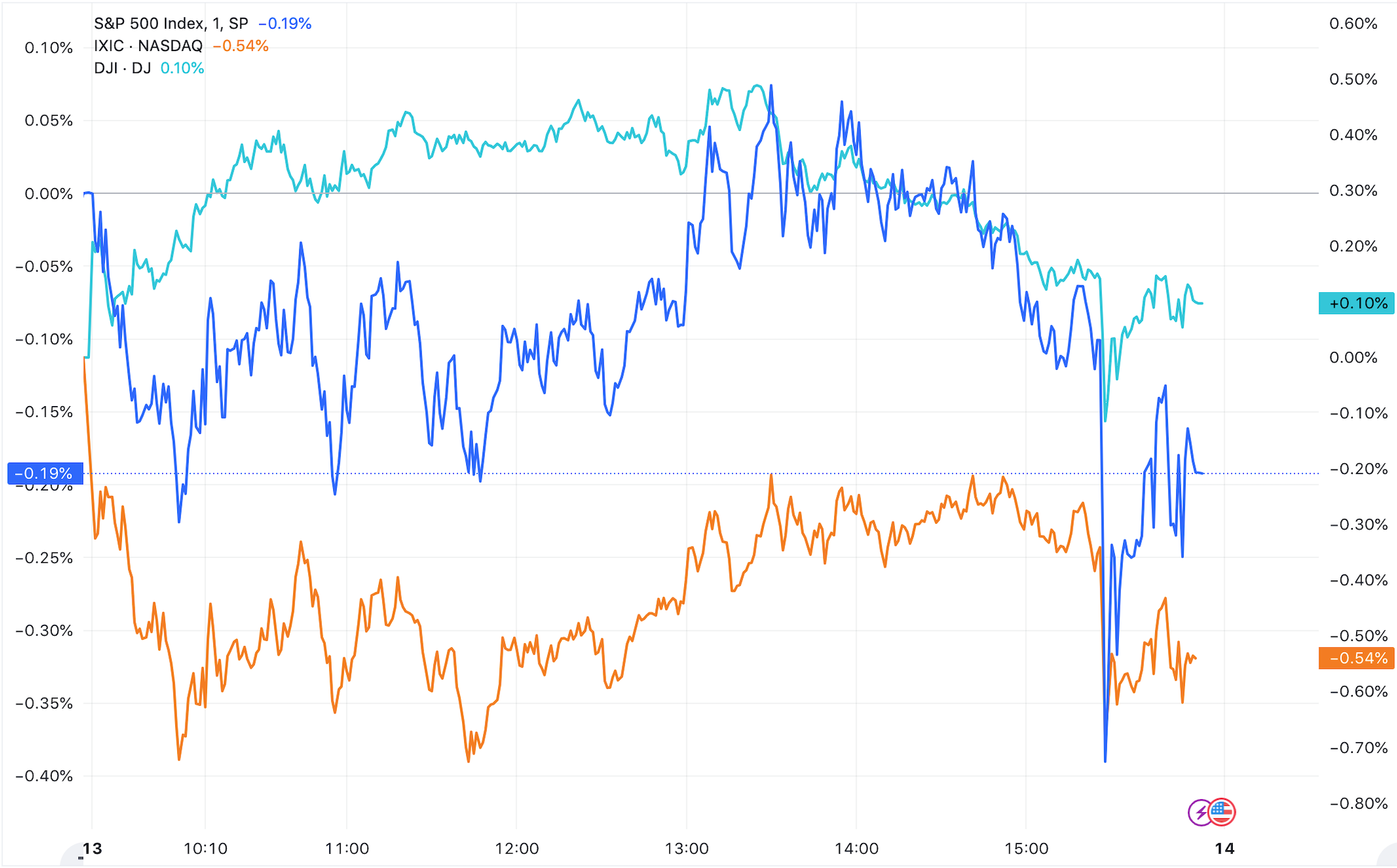The image size is (1397, 868).
Task: Click the bold 14 date label on time axis
Action: (x=1225, y=848)
